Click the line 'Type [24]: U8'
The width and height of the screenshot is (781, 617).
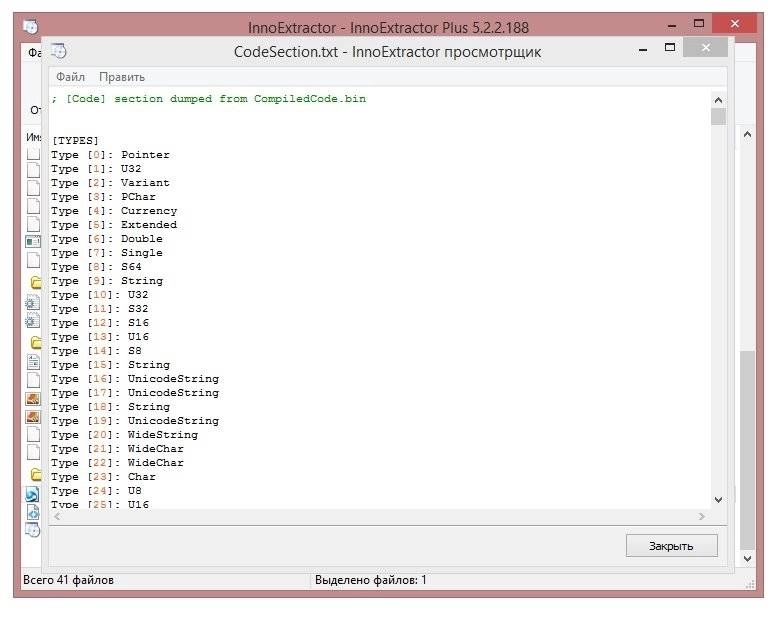point(96,490)
